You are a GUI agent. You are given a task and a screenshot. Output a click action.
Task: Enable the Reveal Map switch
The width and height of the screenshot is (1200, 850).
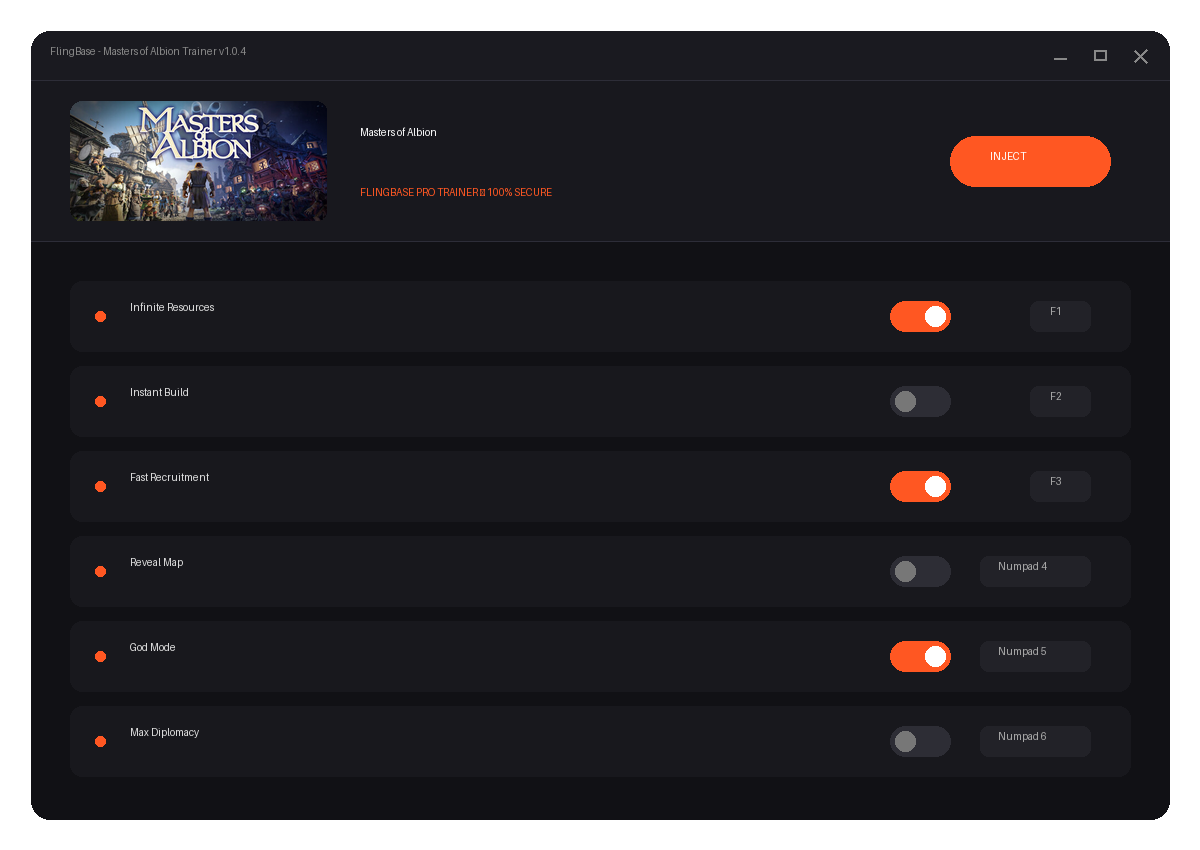[x=920, y=571]
